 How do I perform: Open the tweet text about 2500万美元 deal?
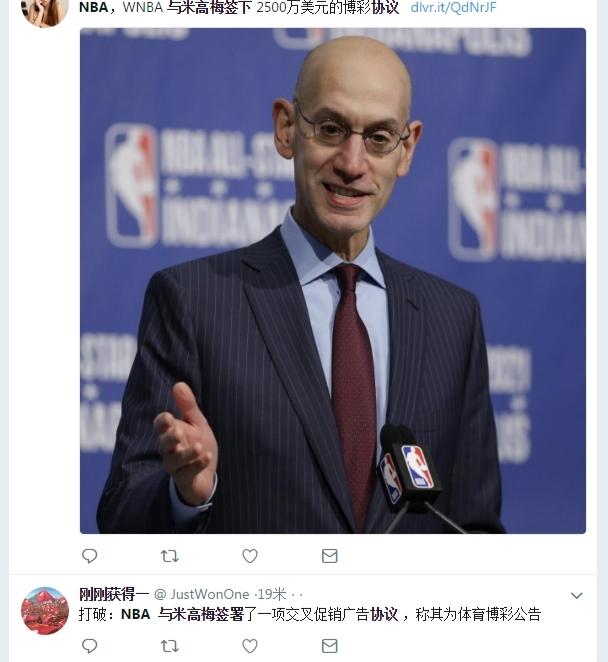(x=239, y=7)
